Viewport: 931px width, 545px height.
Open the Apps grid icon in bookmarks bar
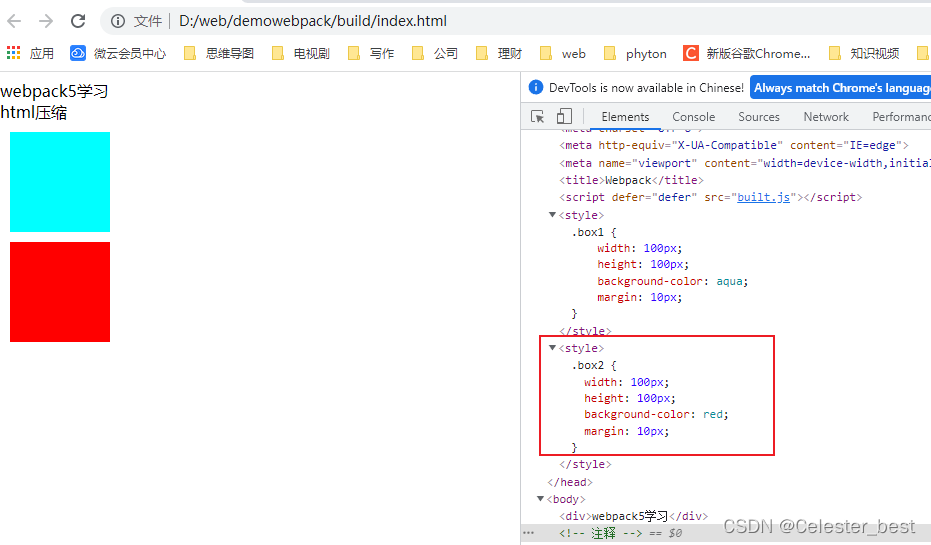[13, 53]
